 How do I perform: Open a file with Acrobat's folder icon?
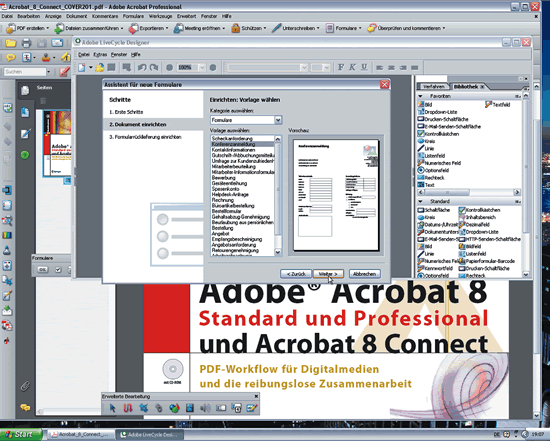11,43
